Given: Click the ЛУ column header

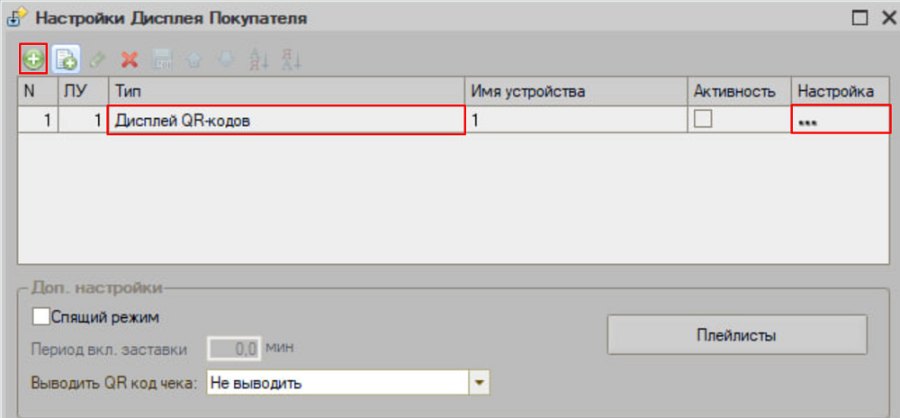Looking at the screenshot, I should (83, 91).
